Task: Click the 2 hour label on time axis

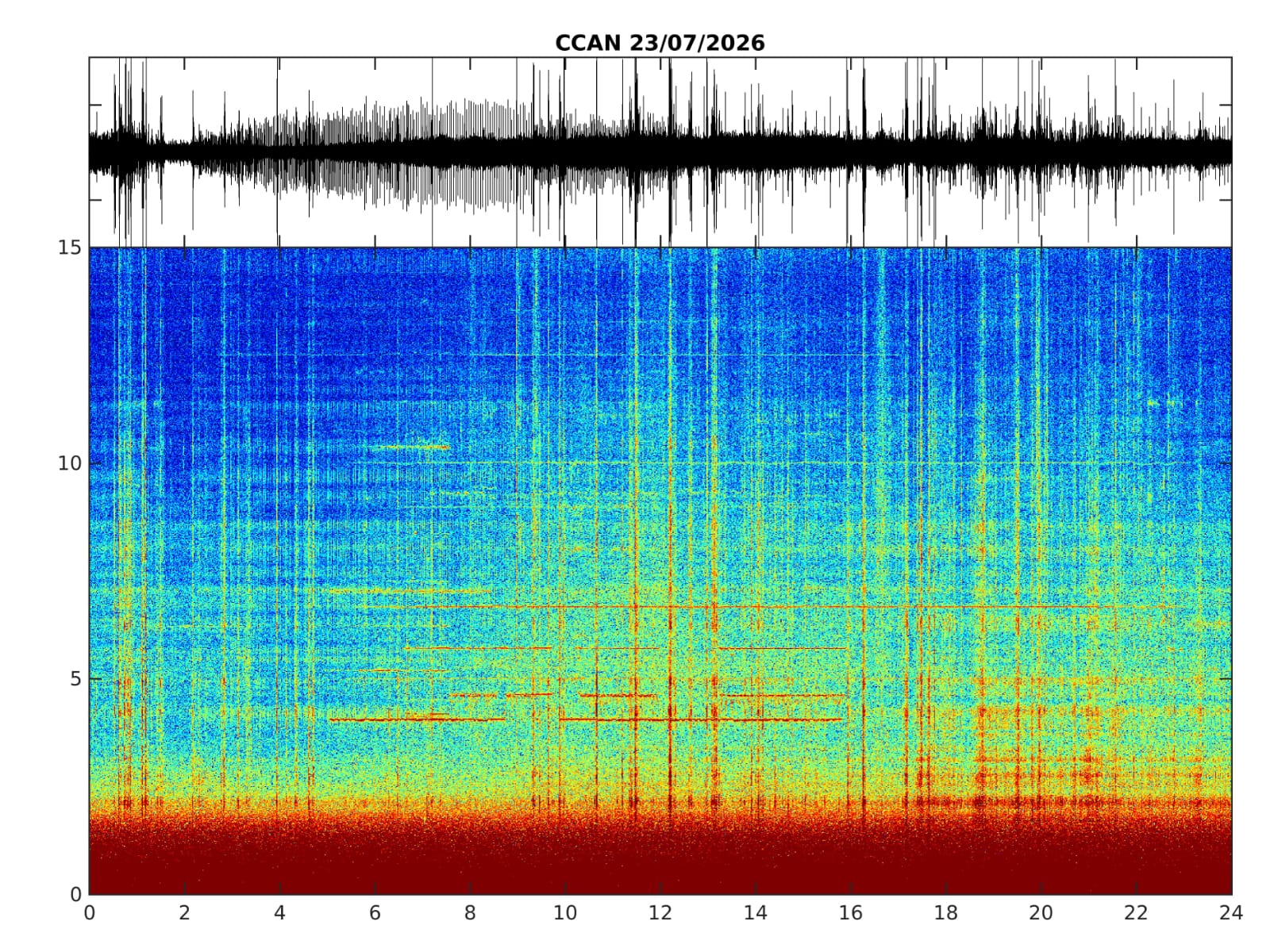Action: tap(184, 913)
